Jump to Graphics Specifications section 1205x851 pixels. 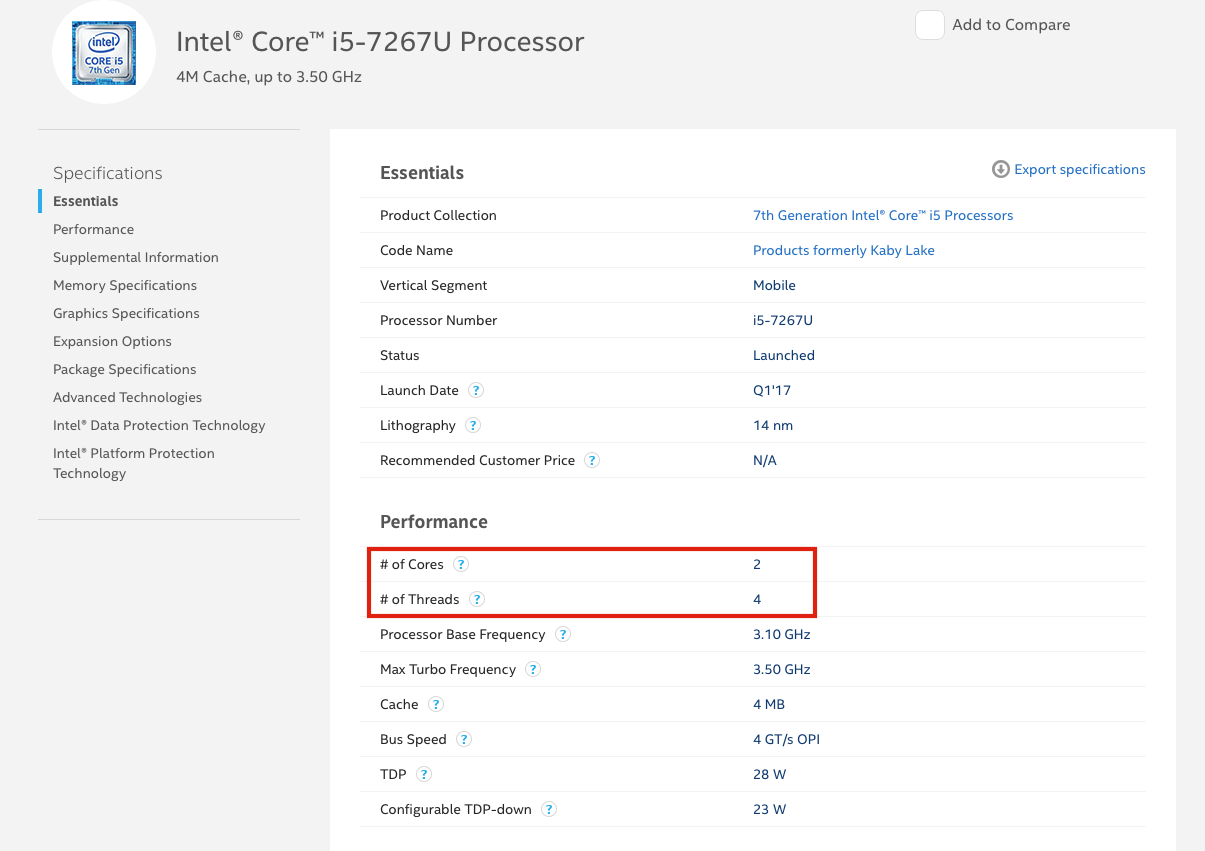pos(126,313)
